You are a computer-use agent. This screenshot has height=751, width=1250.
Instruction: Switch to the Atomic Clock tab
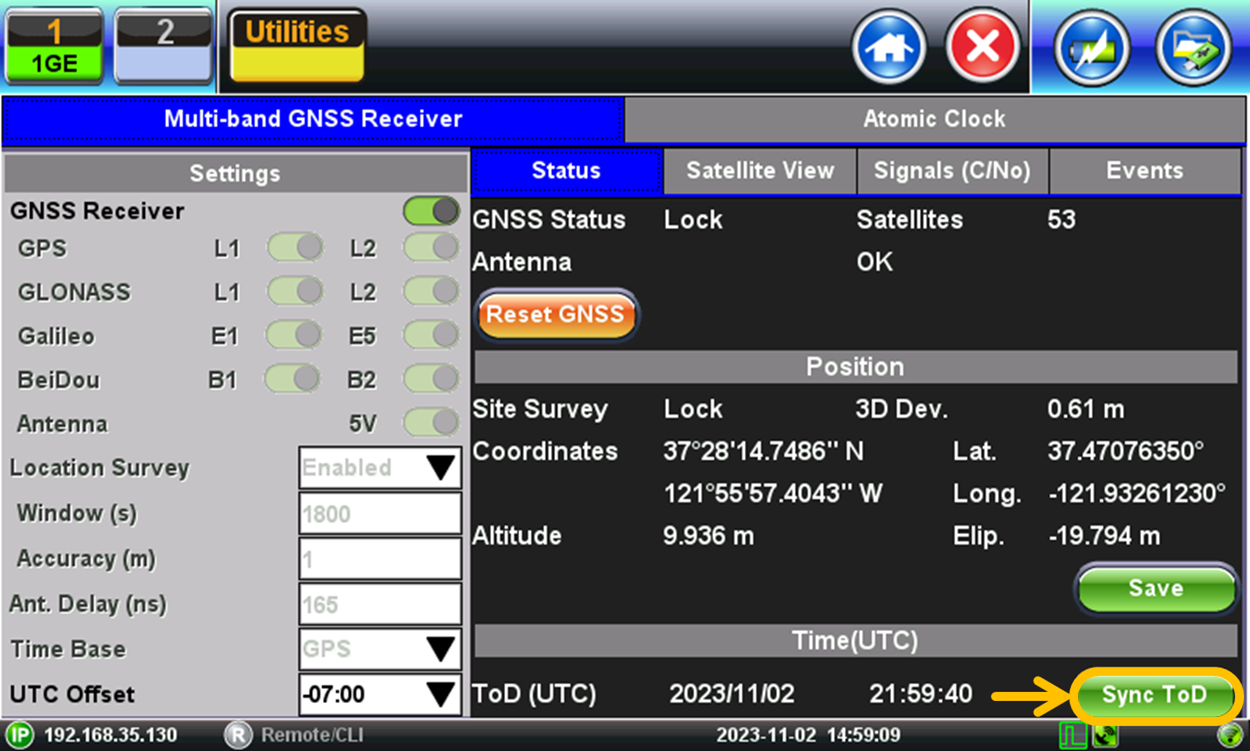(x=934, y=119)
